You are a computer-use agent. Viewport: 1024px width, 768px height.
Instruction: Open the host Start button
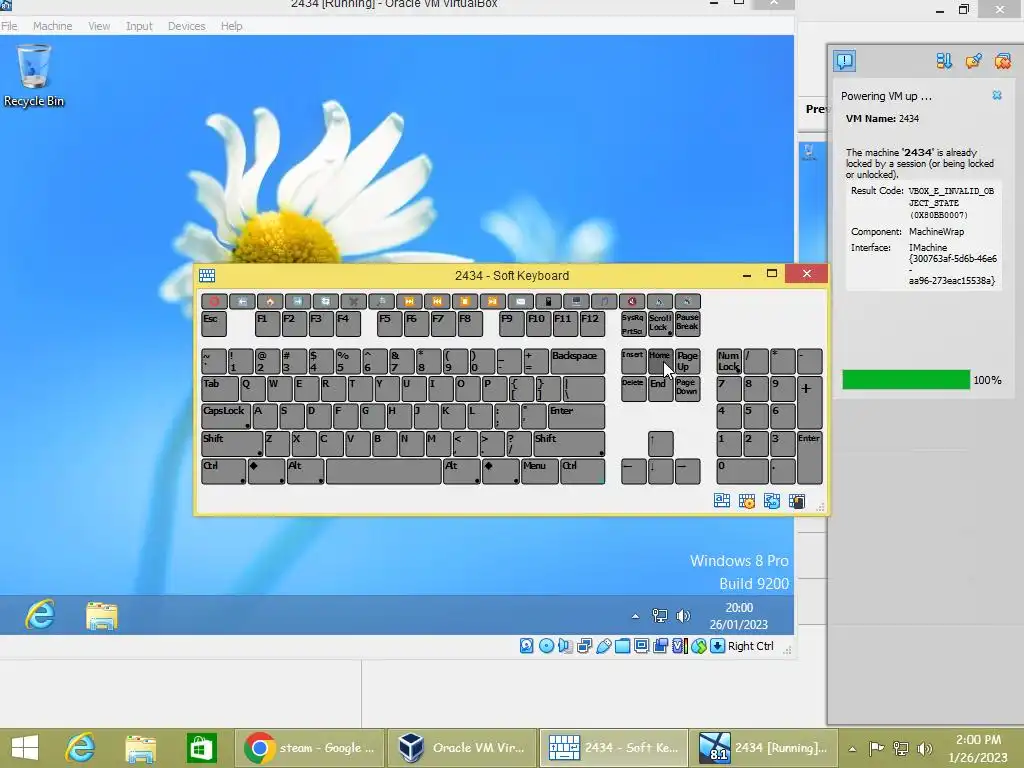tap(25, 748)
